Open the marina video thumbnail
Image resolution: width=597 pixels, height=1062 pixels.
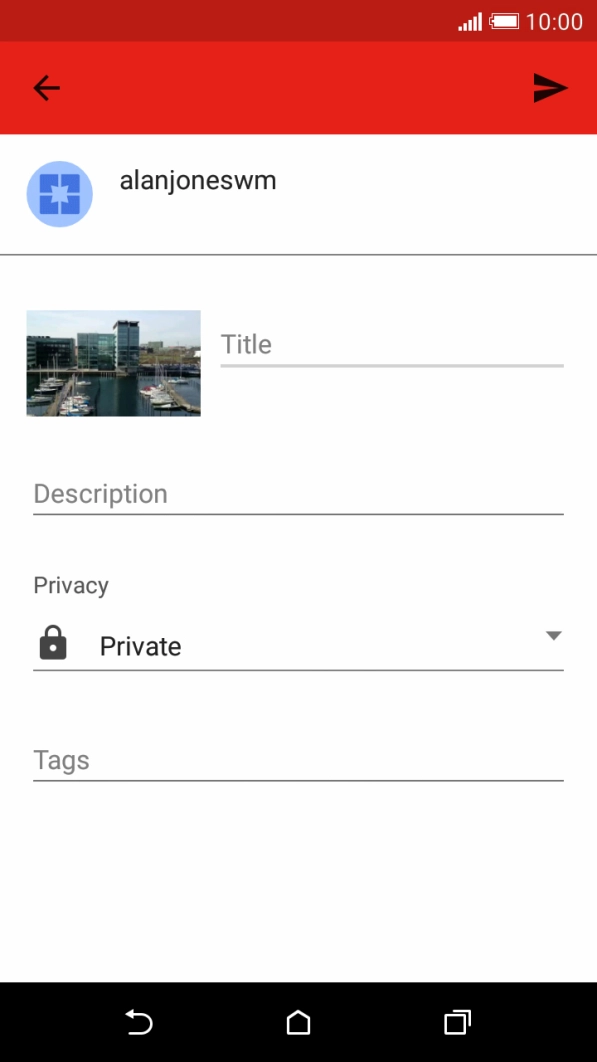[113, 363]
